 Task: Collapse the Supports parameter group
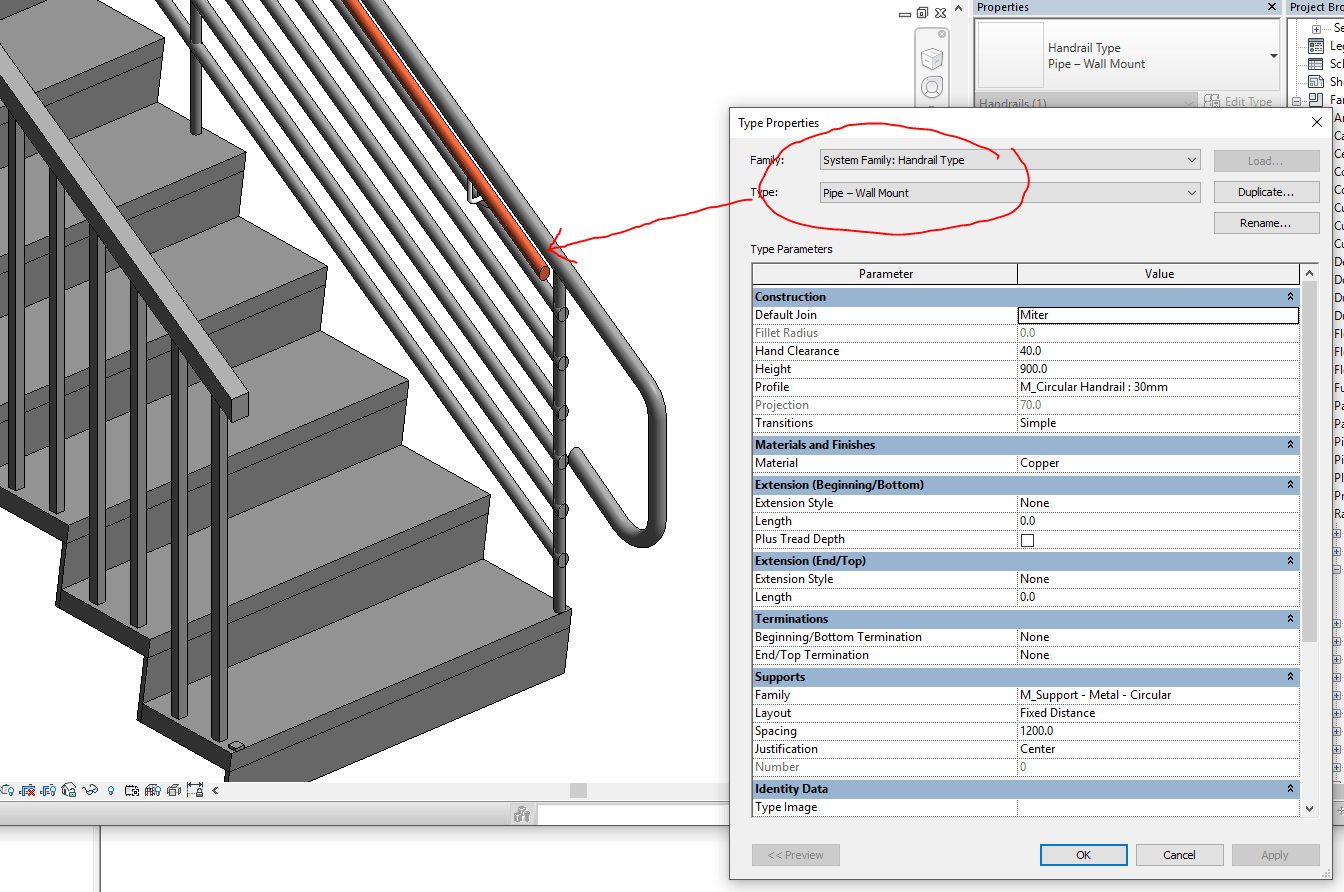click(x=1289, y=676)
